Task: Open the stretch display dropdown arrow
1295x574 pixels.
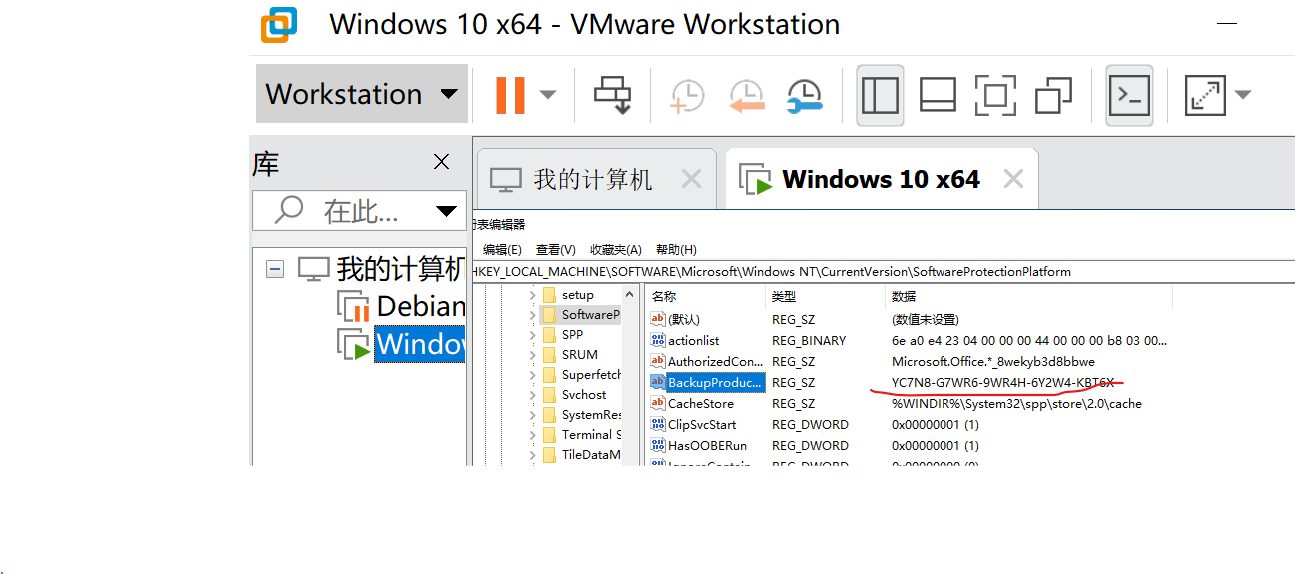Action: pyautogui.click(x=1243, y=94)
